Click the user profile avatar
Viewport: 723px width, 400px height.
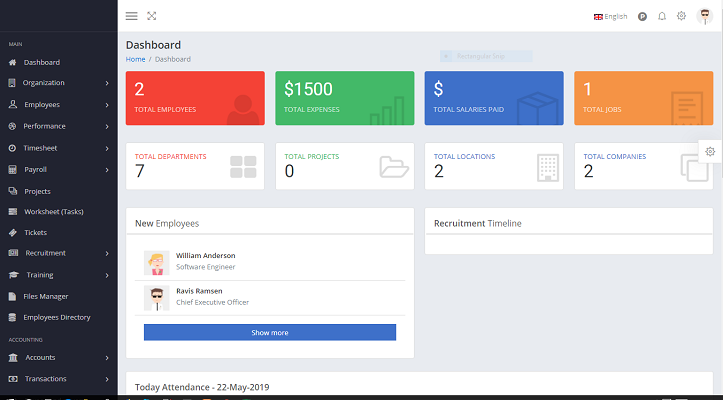click(704, 16)
